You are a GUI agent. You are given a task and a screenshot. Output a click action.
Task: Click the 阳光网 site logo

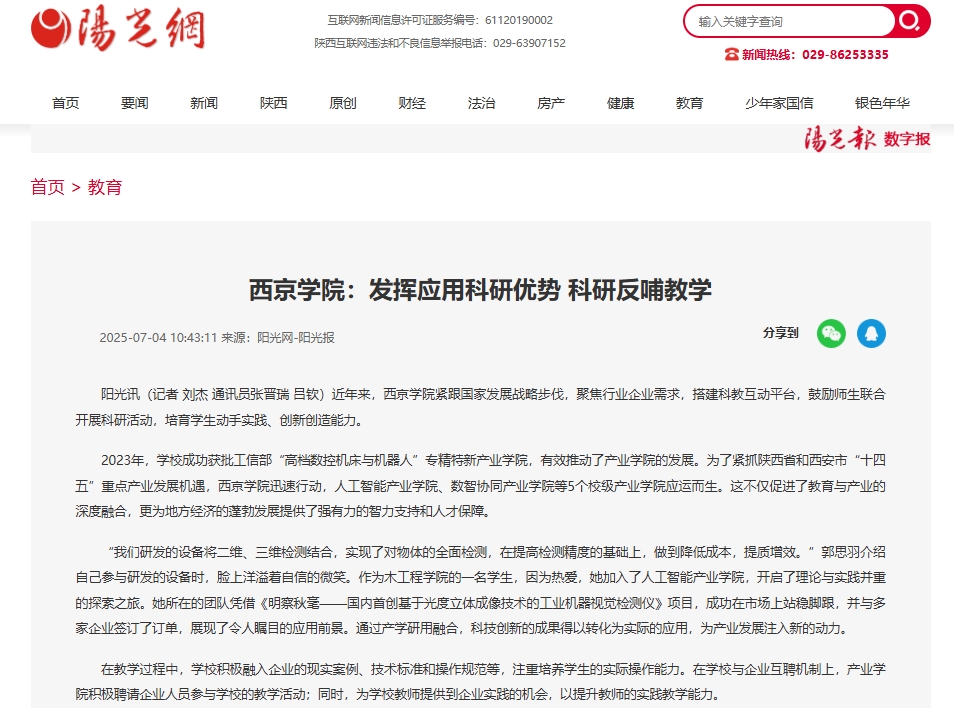coord(118,29)
